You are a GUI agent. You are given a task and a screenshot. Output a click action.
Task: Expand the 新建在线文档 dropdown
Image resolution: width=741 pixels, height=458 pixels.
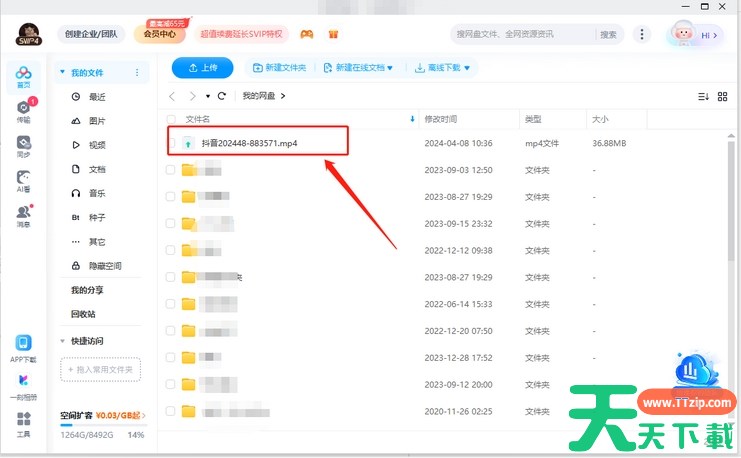tap(358, 68)
